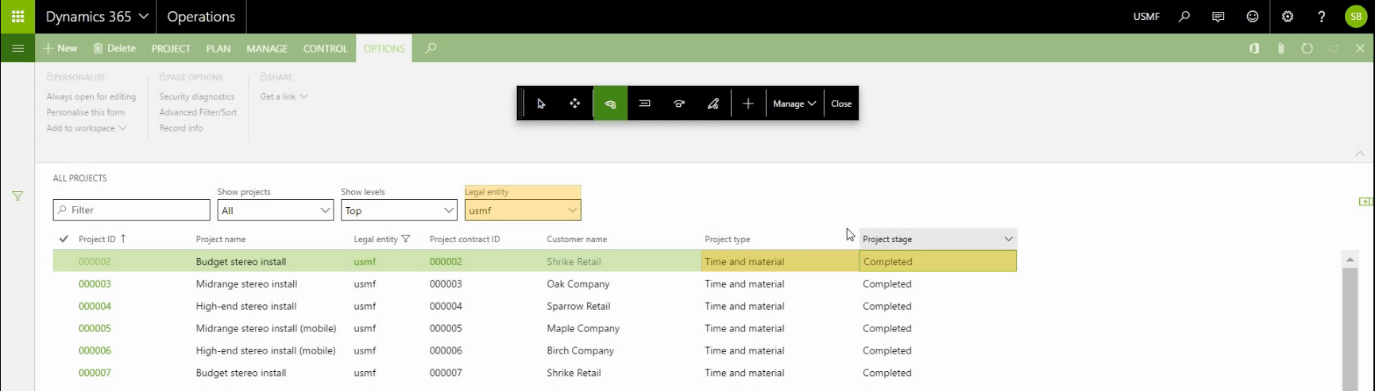Toggle the select-all checkmark in grid header
Screen dimensions: 1375x391
click(x=64, y=239)
